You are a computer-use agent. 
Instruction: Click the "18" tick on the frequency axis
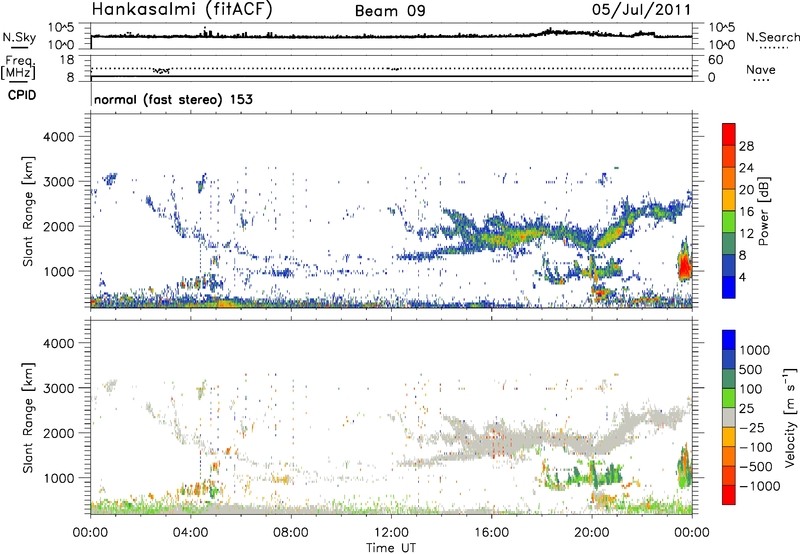click(66, 60)
